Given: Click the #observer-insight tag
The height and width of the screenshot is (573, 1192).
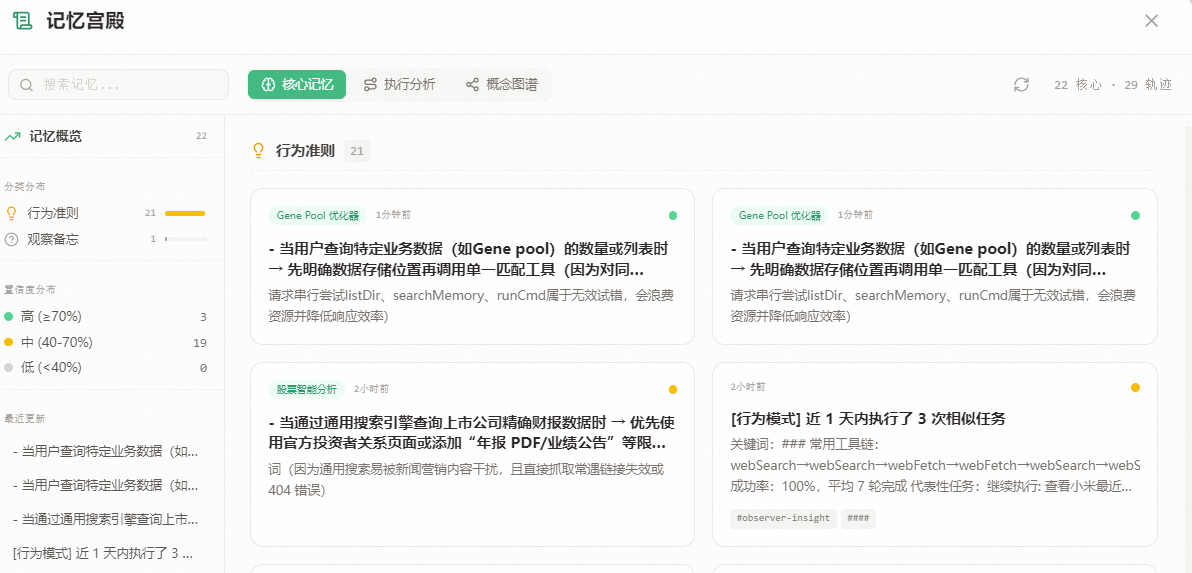Looking at the screenshot, I should tap(783, 518).
